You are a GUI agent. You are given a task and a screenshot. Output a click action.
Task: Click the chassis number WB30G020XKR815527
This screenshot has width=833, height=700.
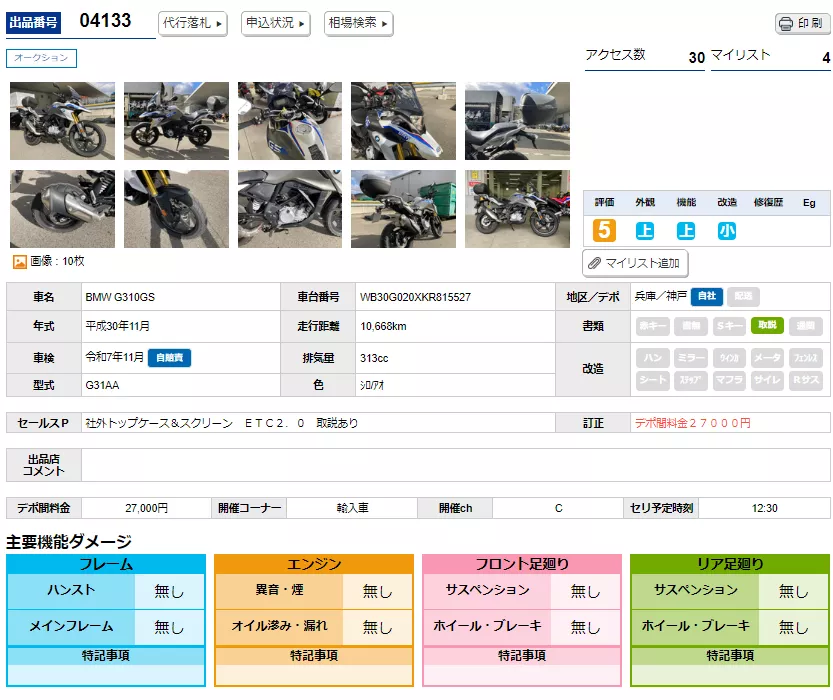[415, 297]
